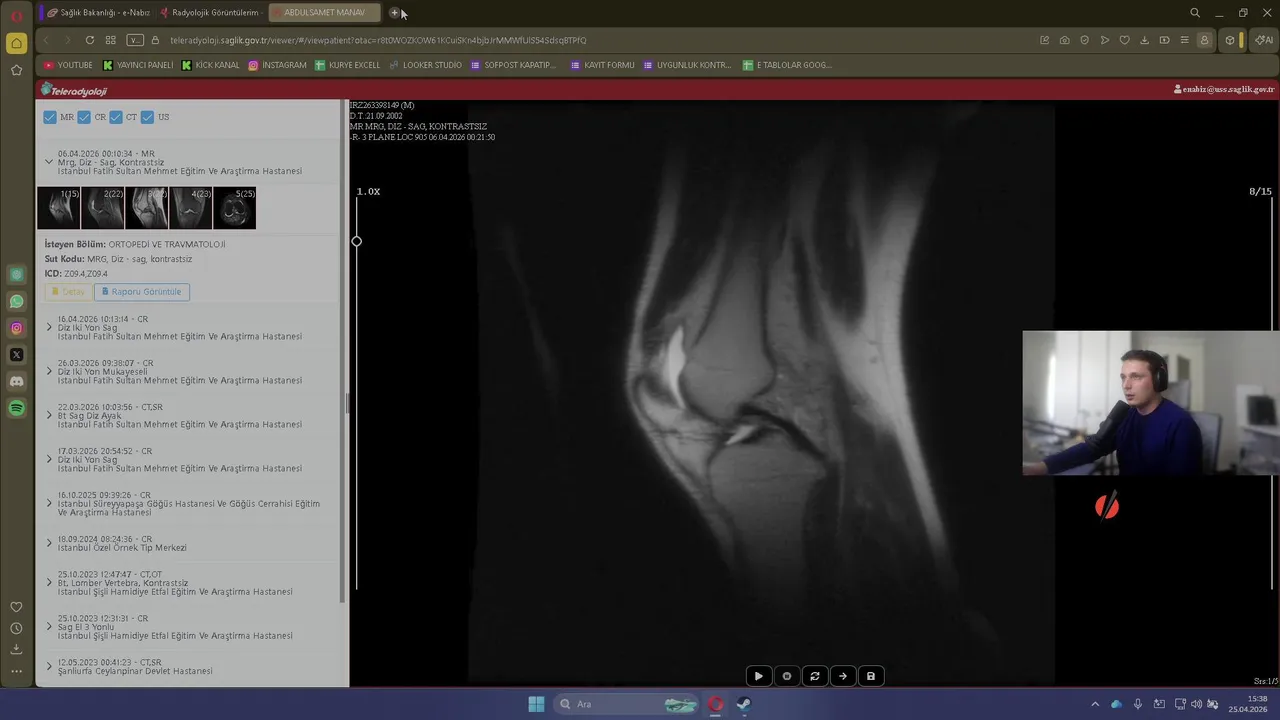1280x720 pixels.
Task: Open KİCK KANAL bookmark
Action: coord(210,65)
